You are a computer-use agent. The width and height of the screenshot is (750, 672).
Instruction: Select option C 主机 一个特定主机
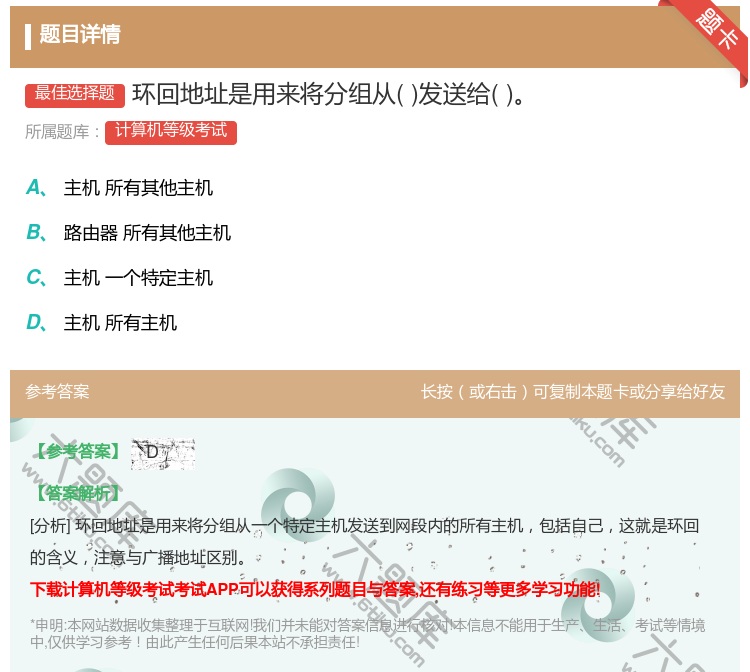point(138,278)
